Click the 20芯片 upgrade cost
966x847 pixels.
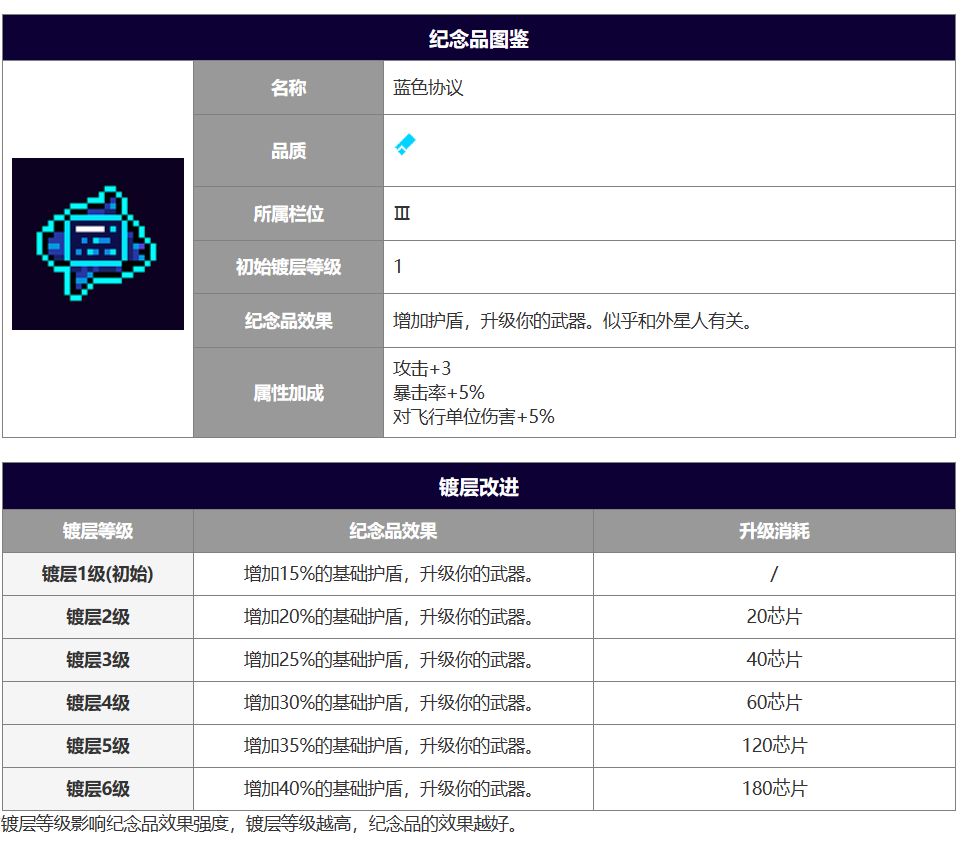point(774,617)
